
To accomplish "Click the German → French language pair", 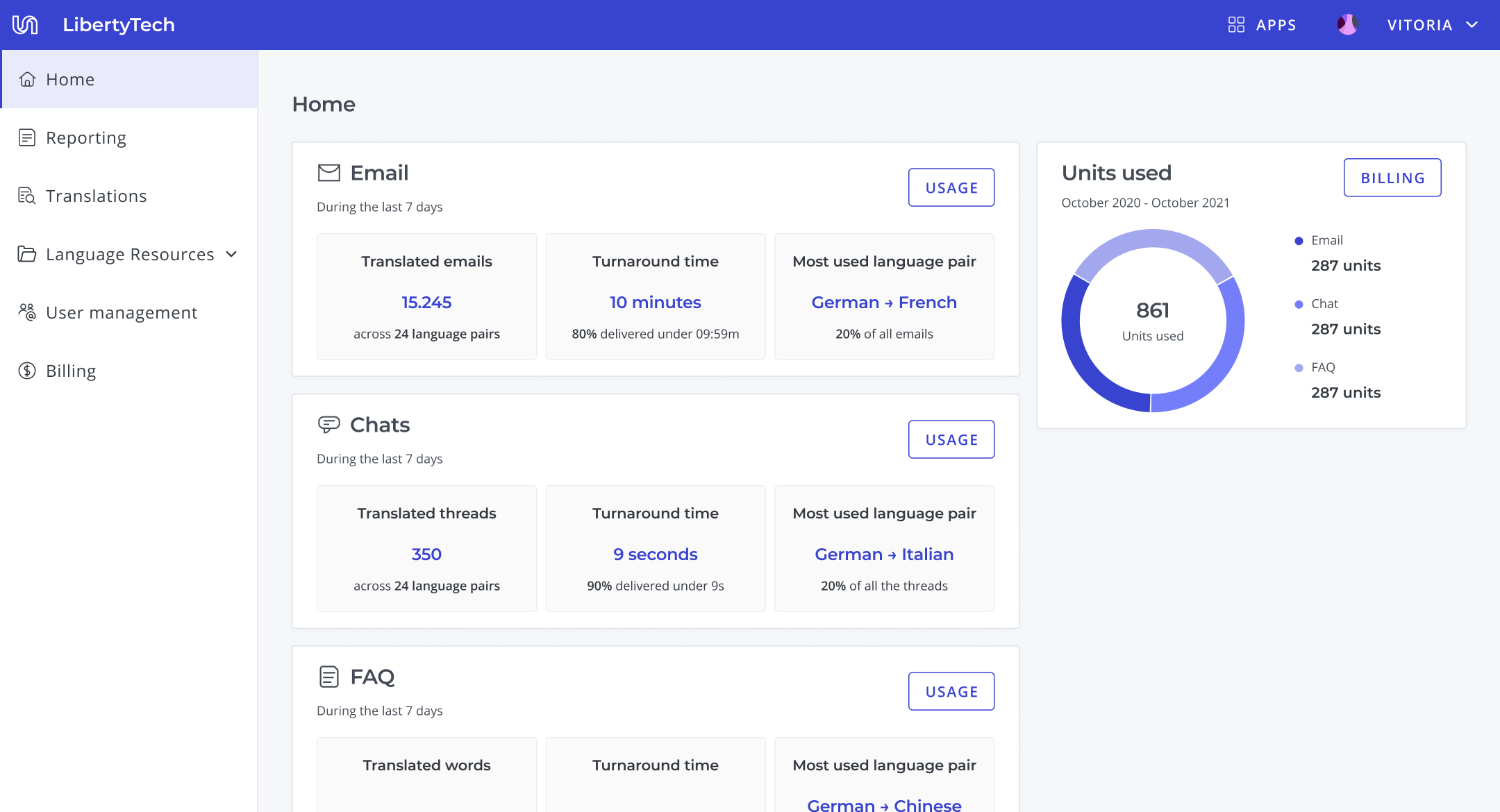I will tap(884, 303).
